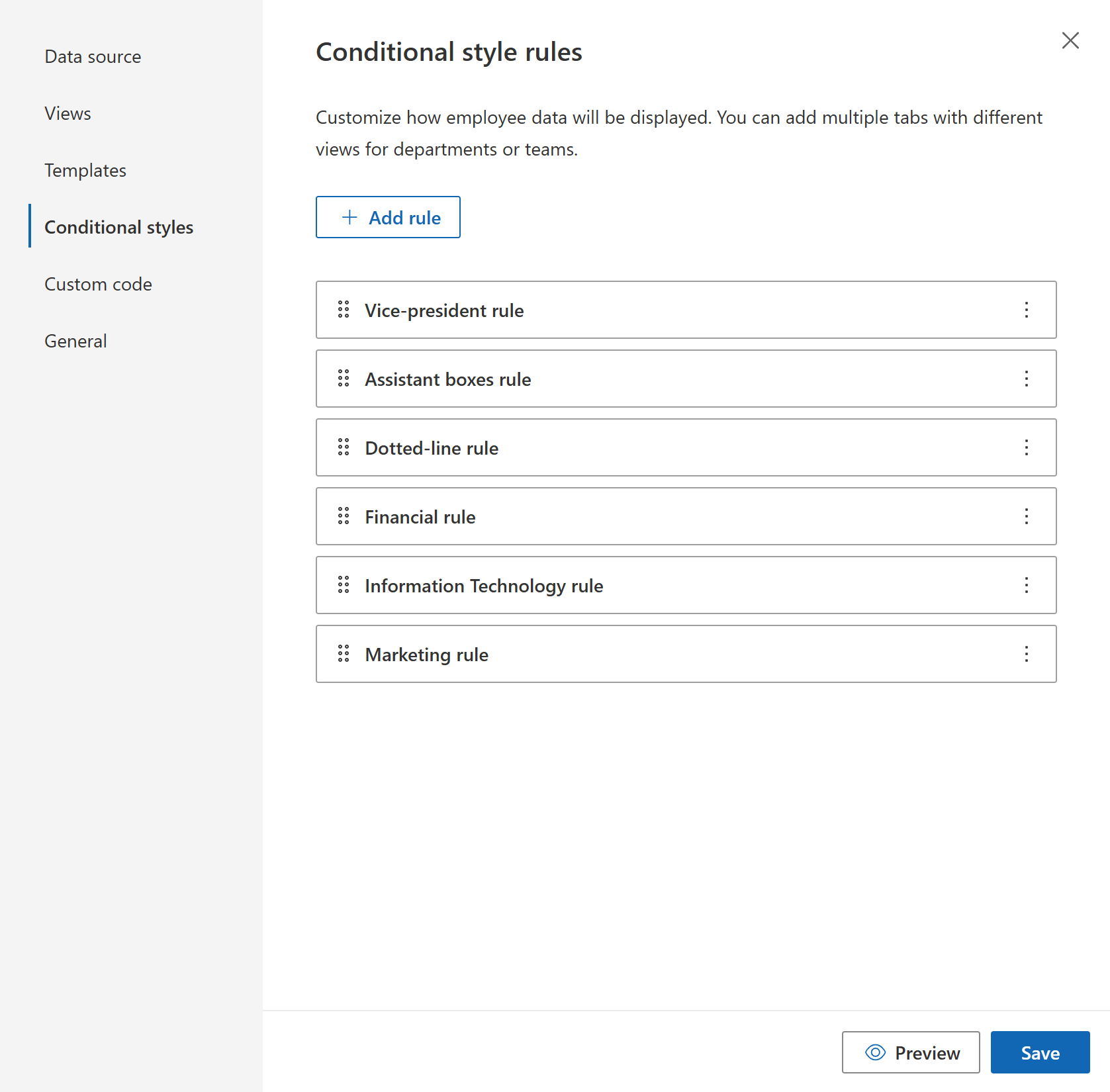Save the conditional style rules

1040,1052
